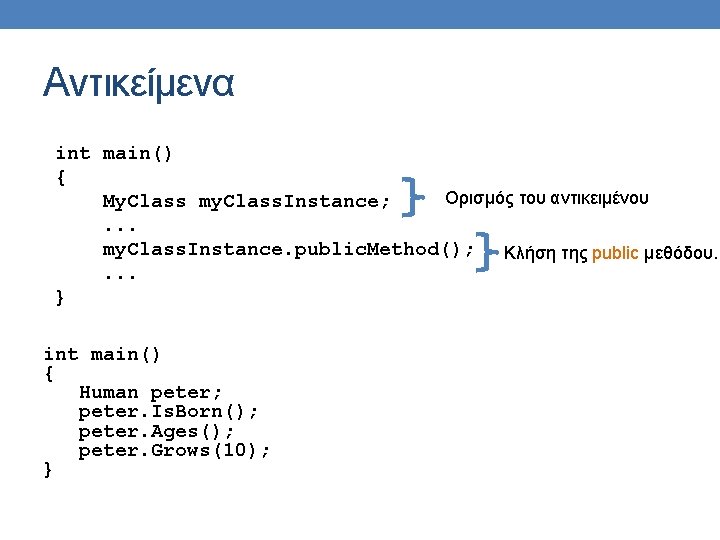This screenshot has height=540, width=720.
Task: Click the orange word 'public' in annotation
Action: pyautogui.click(x=615, y=253)
